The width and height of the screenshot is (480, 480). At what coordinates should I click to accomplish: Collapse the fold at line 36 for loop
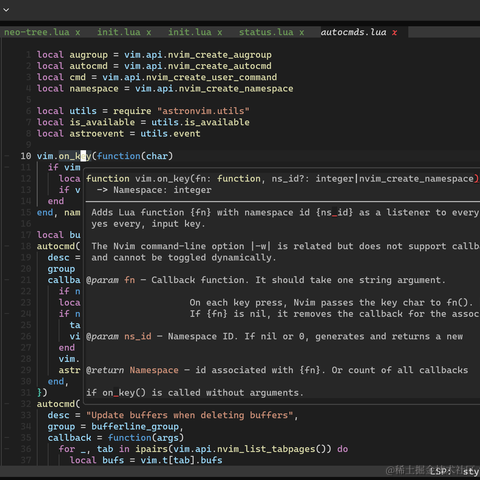pos(7,449)
